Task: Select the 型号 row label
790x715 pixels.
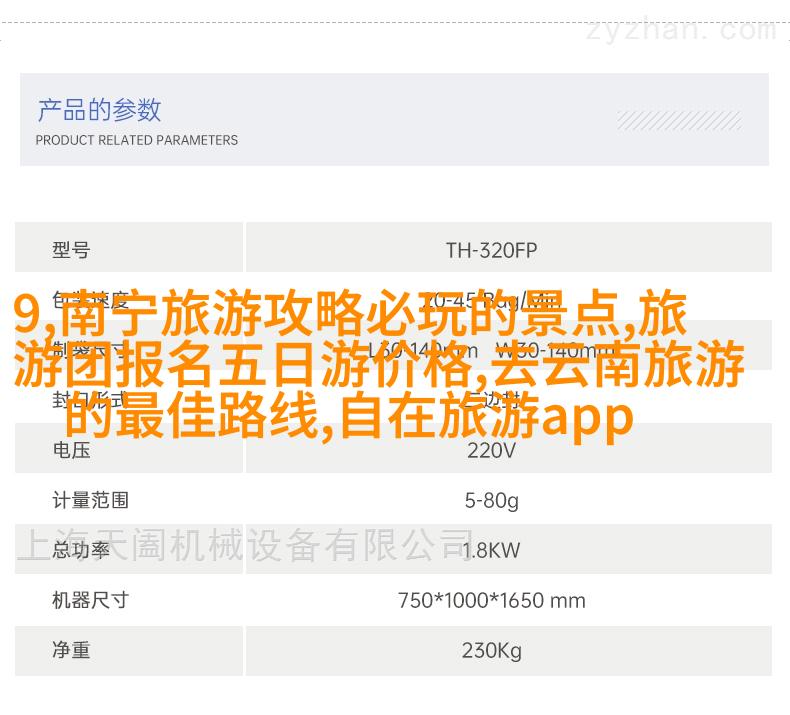Action: point(71,250)
